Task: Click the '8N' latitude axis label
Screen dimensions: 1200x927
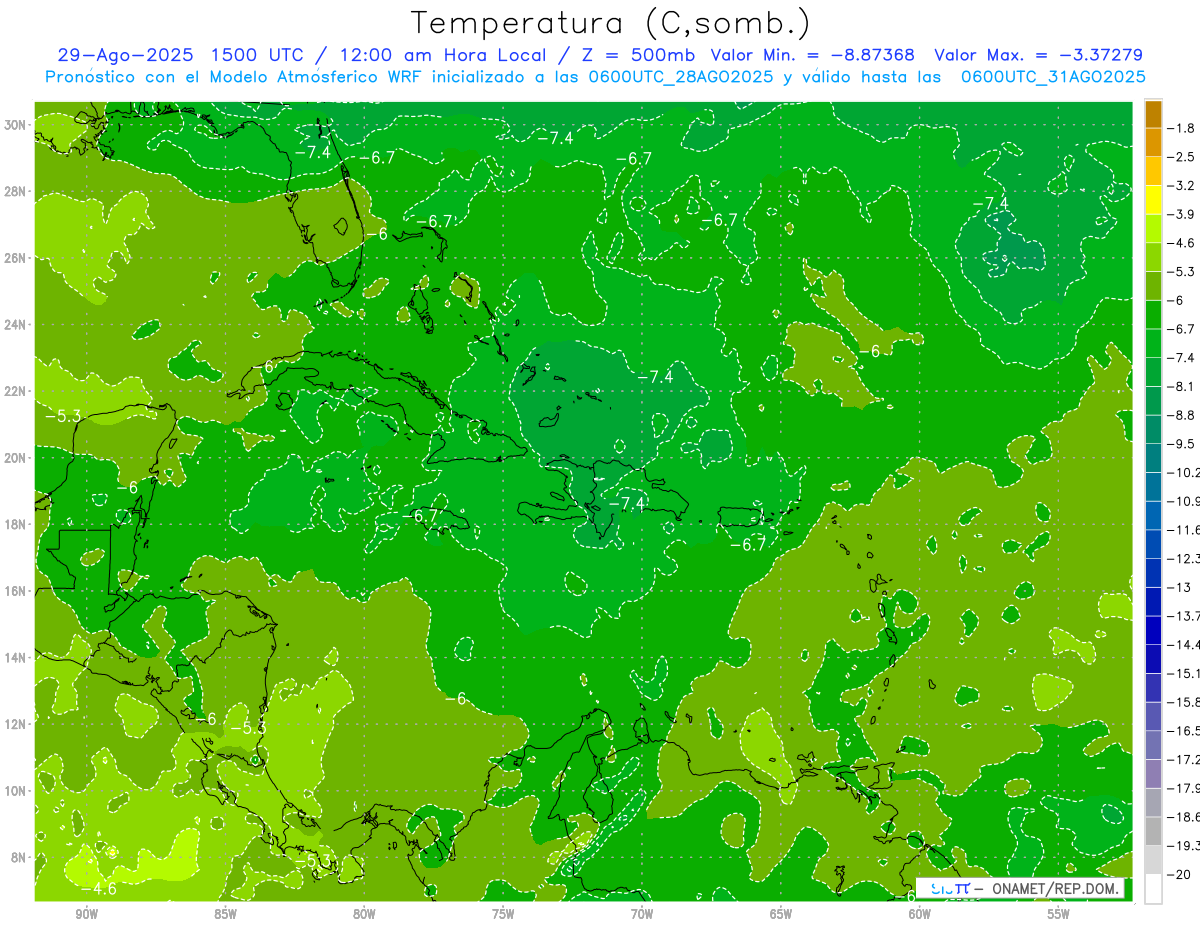Action: click(x=20, y=857)
